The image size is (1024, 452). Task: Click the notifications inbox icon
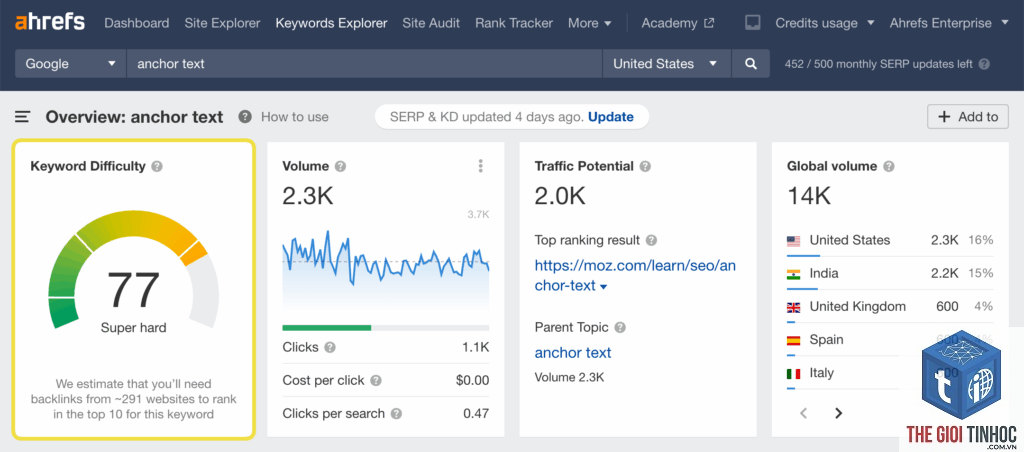[x=752, y=23]
